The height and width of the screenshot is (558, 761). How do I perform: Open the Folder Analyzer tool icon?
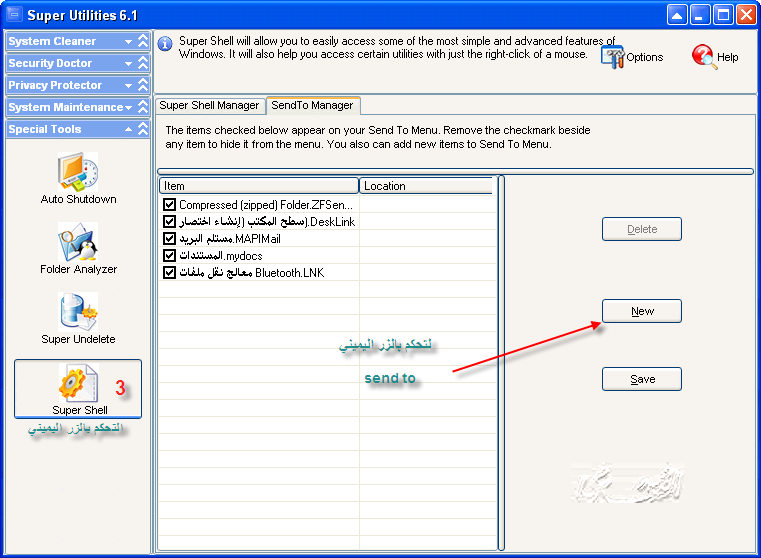(x=78, y=242)
